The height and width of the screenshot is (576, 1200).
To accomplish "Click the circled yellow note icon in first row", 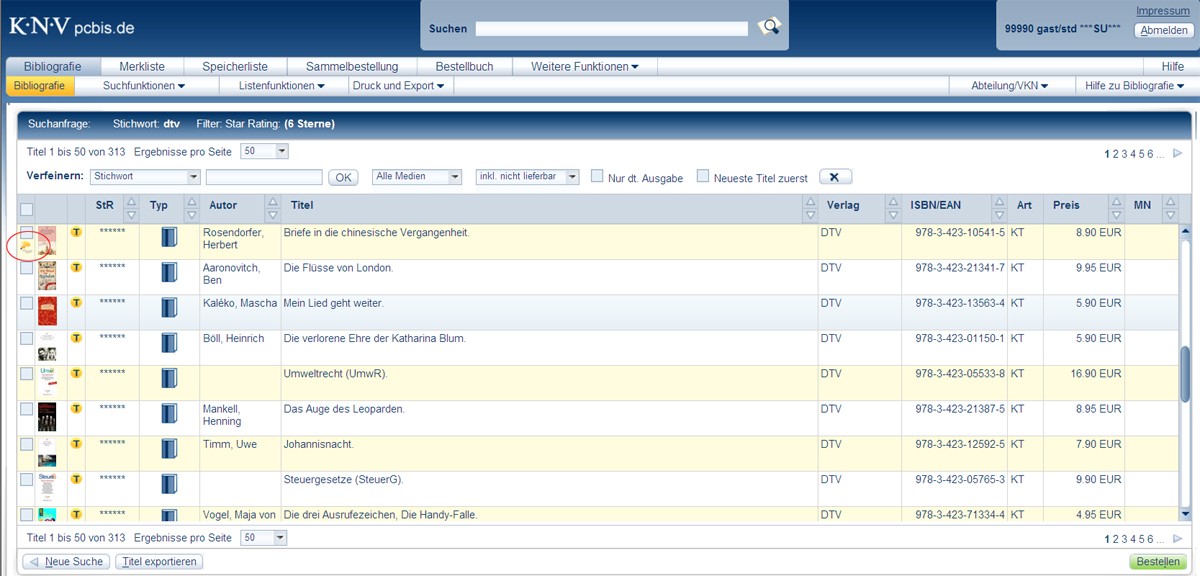I will [x=26, y=245].
